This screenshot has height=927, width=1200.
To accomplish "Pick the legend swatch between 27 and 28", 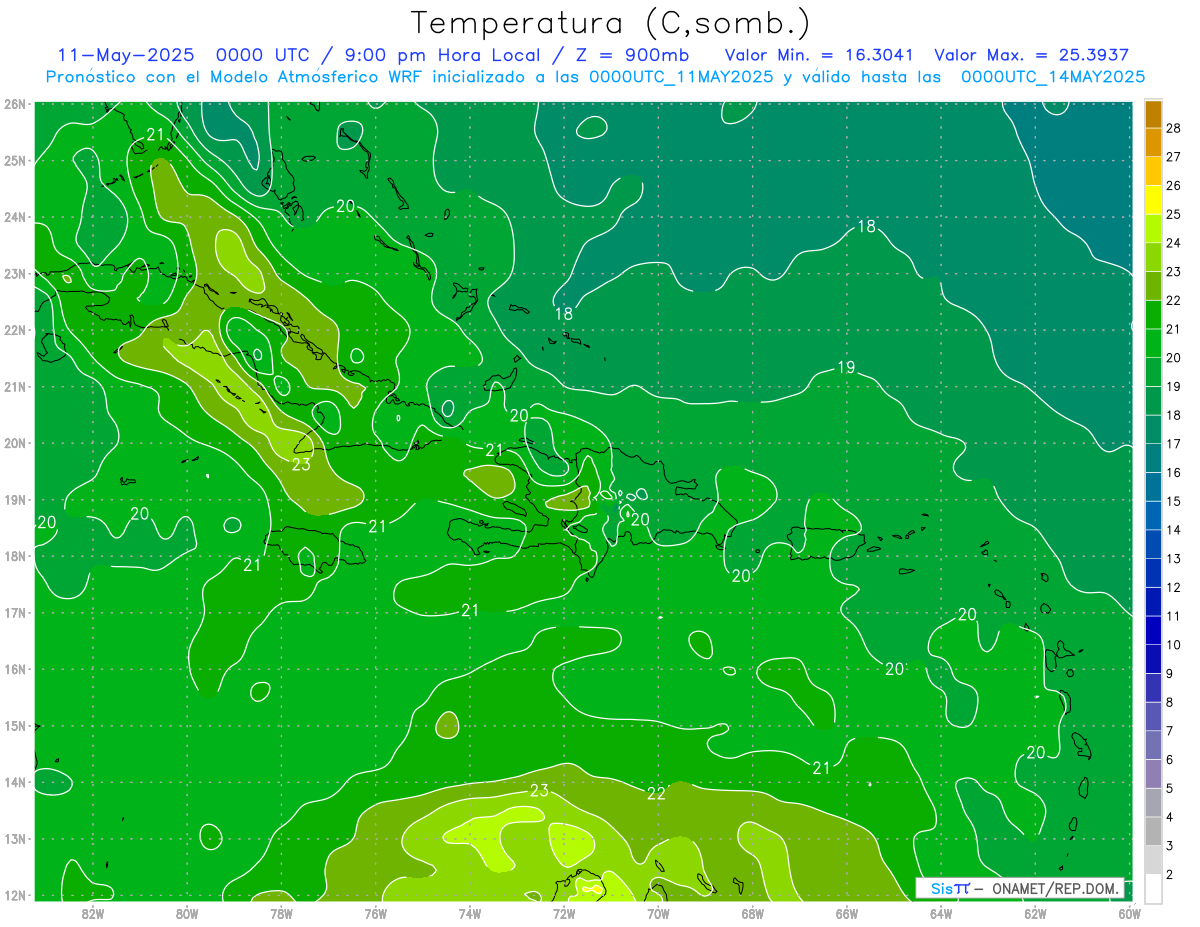I will point(1153,142).
